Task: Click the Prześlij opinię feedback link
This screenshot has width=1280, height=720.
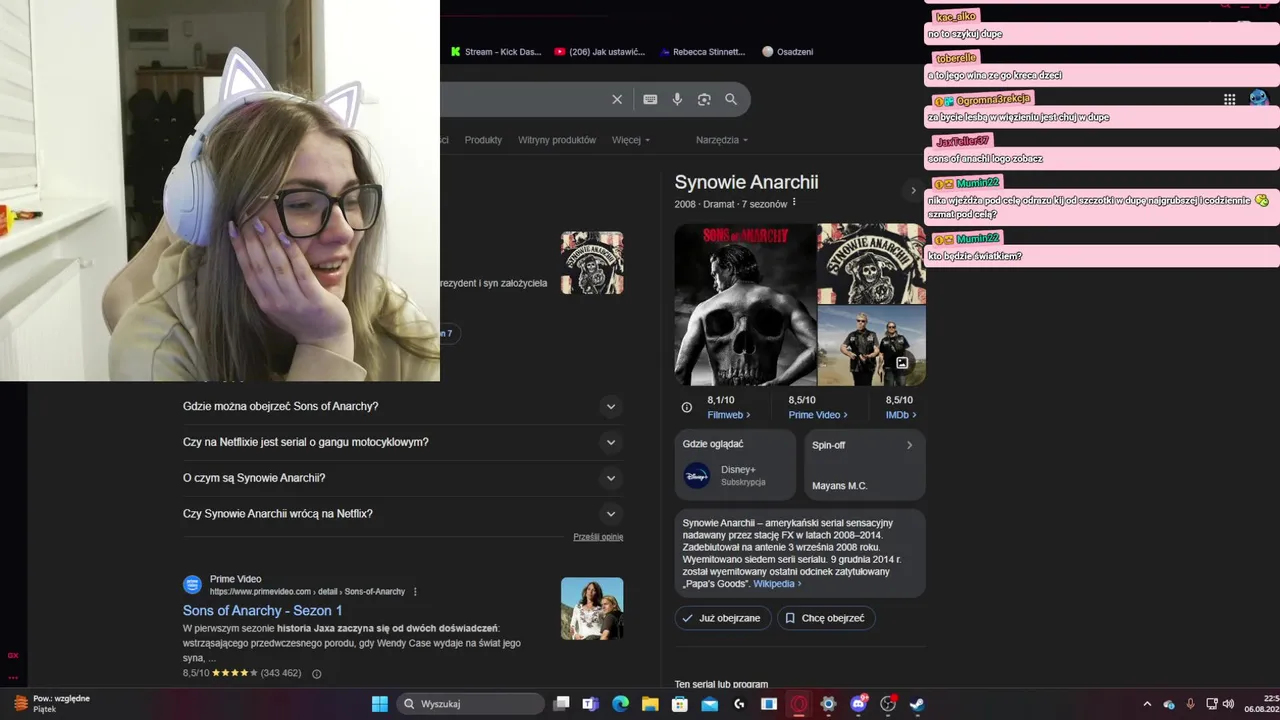Action: pos(598,537)
